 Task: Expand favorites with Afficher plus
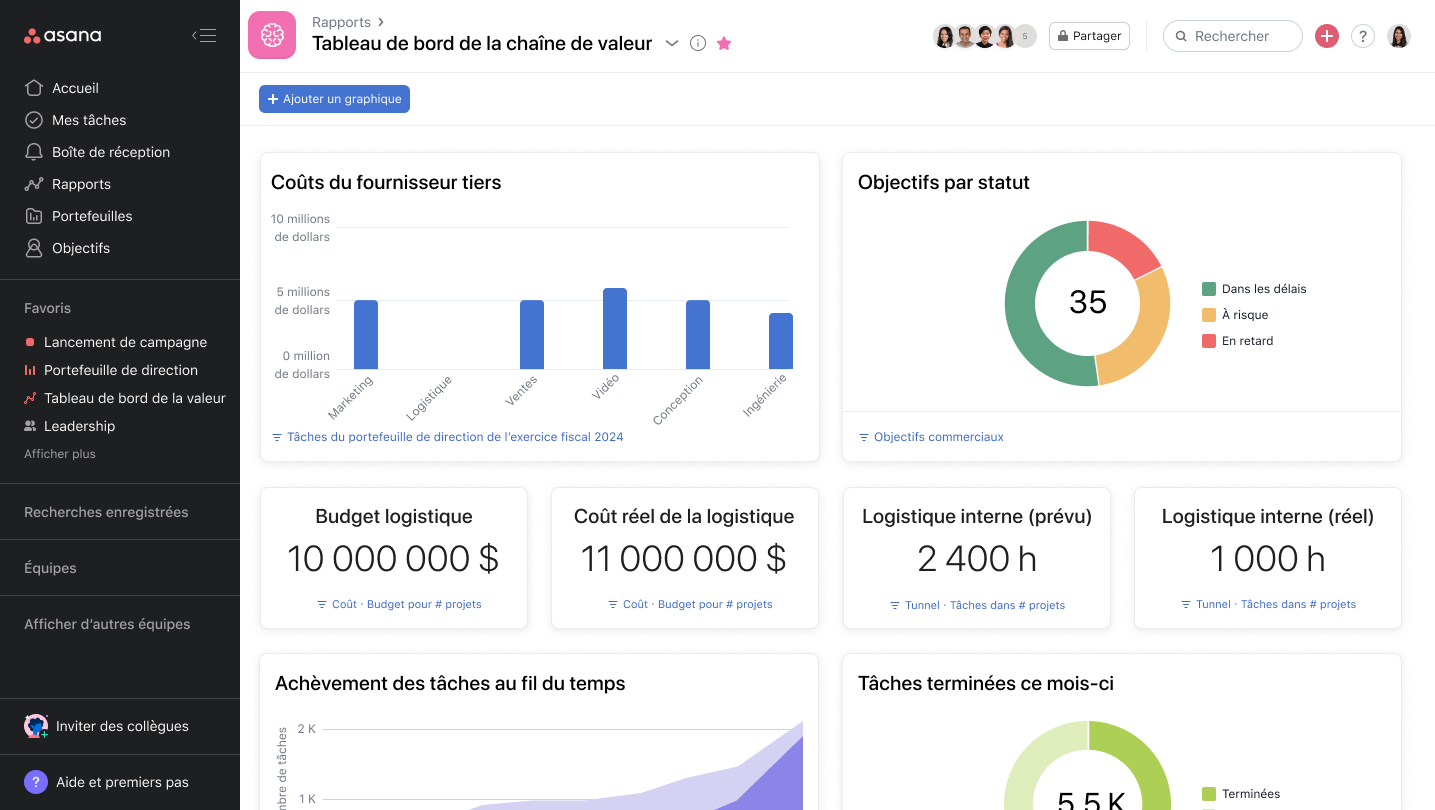pos(60,454)
